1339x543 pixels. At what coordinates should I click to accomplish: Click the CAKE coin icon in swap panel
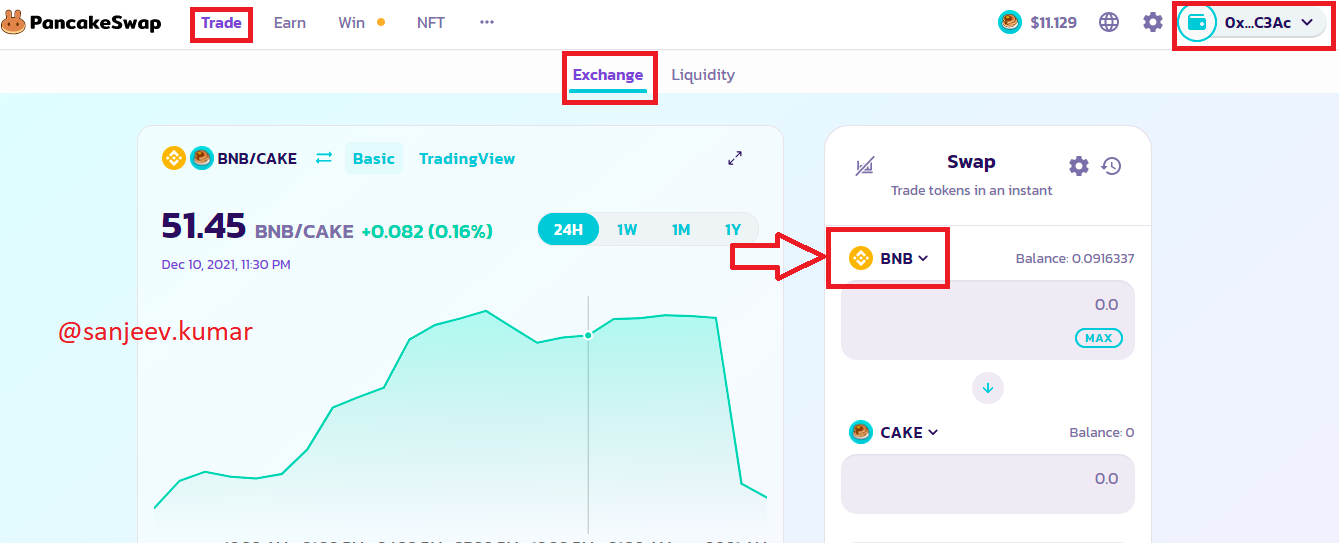(x=861, y=432)
